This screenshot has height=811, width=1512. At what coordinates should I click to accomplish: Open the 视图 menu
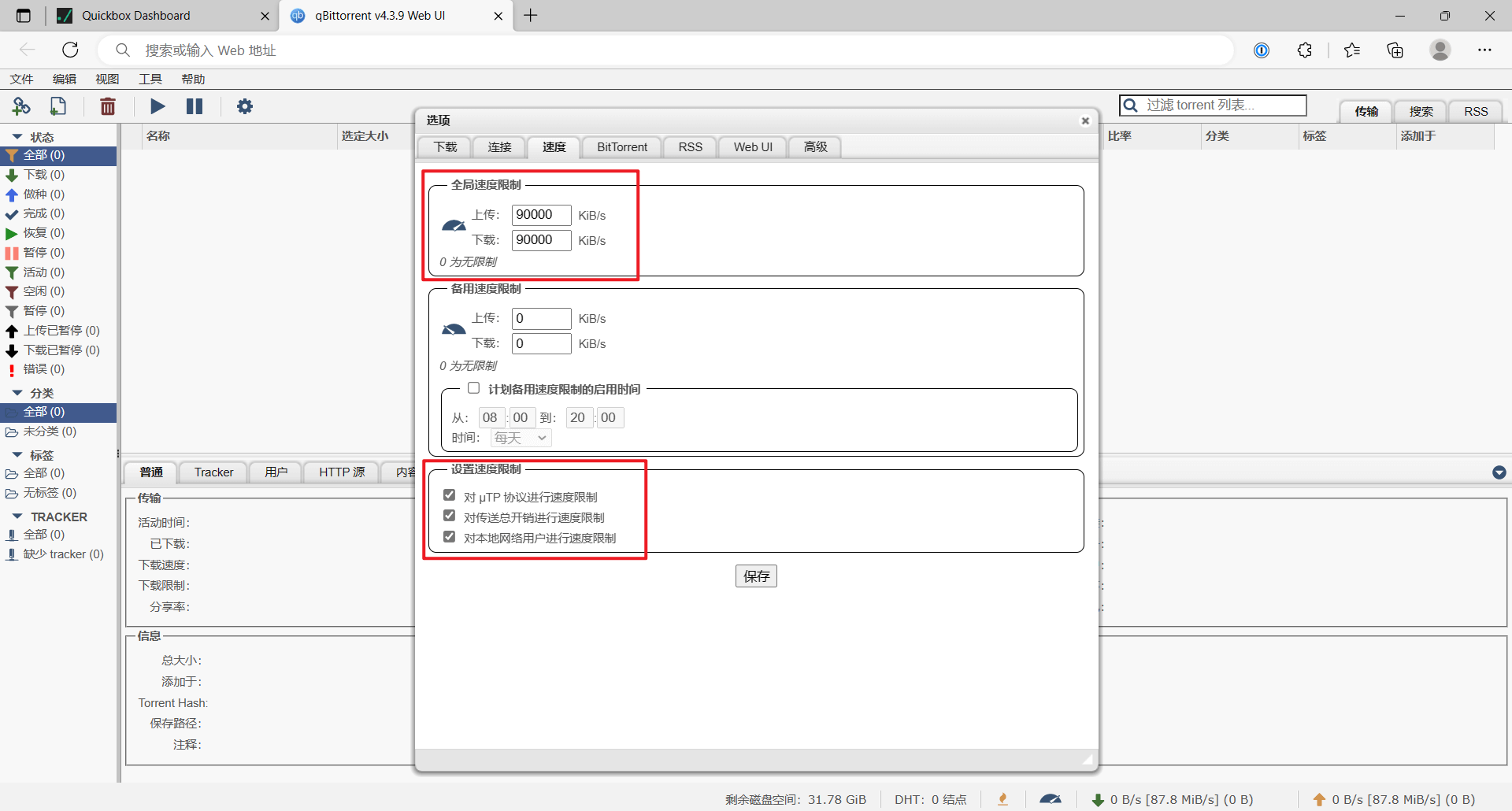(x=107, y=79)
